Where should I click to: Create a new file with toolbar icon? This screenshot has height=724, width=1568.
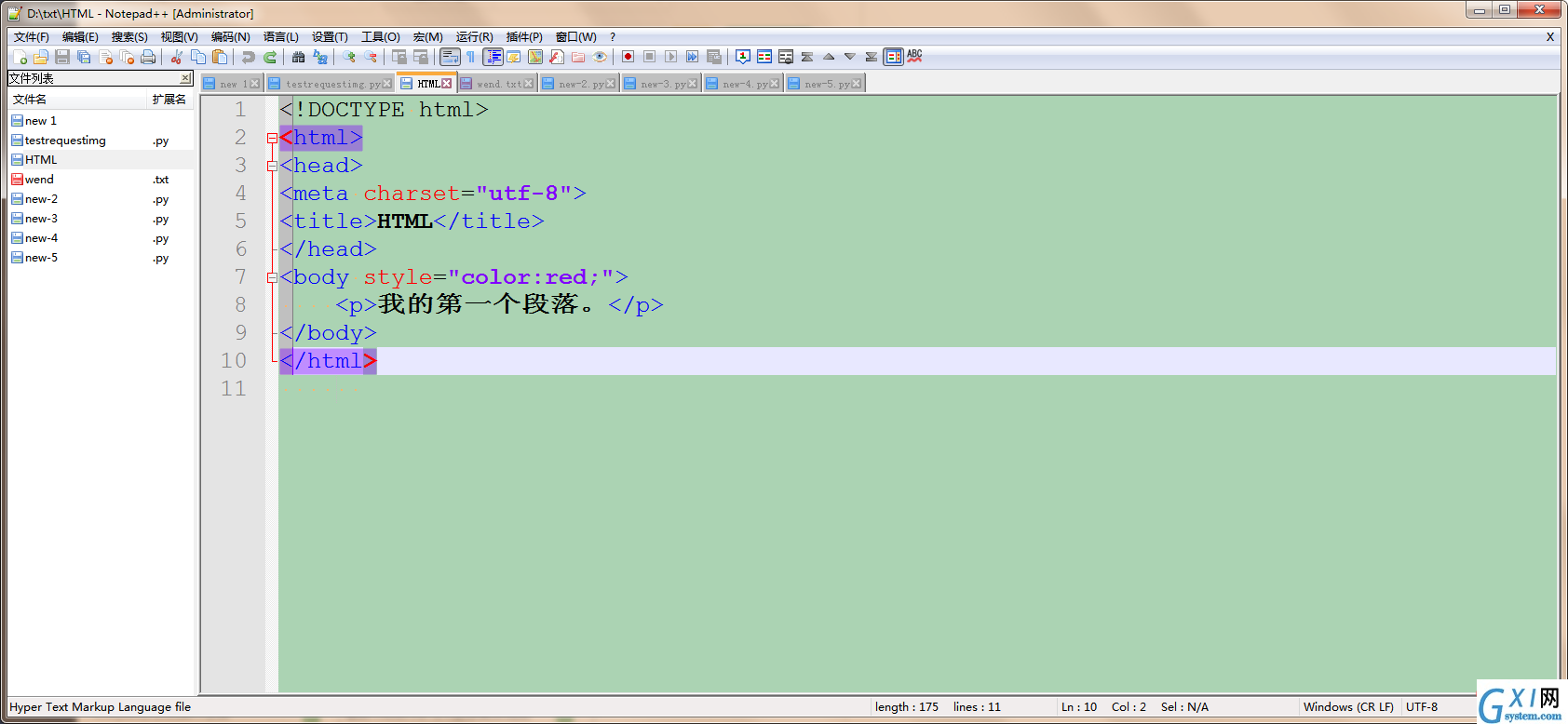point(20,57)
